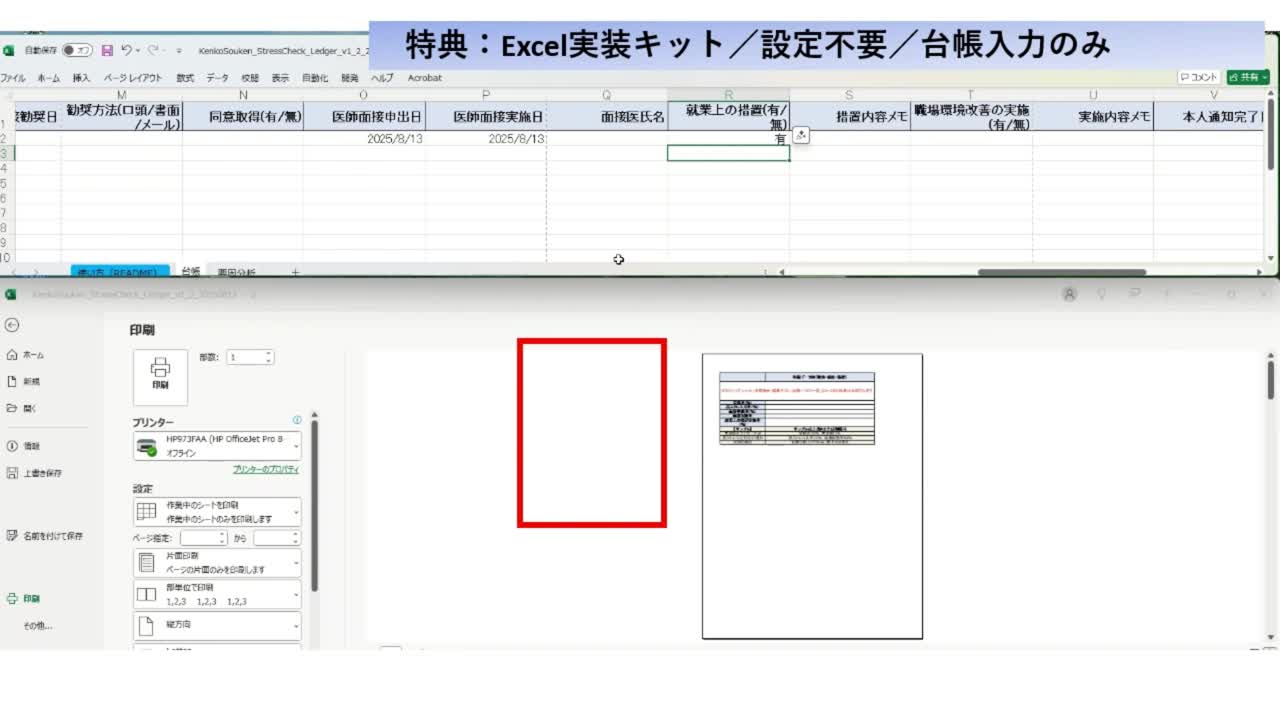Open the 部単位で印刷 collation dropdown
Image resolution: width=1280 pixels, height=720 pixels.
coord(217,595)
